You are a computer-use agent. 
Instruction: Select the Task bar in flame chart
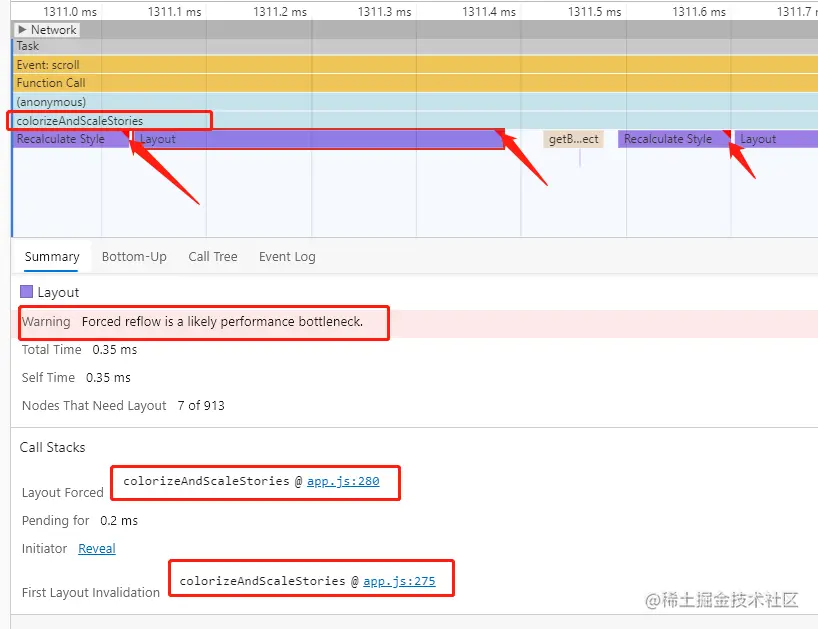415,46
